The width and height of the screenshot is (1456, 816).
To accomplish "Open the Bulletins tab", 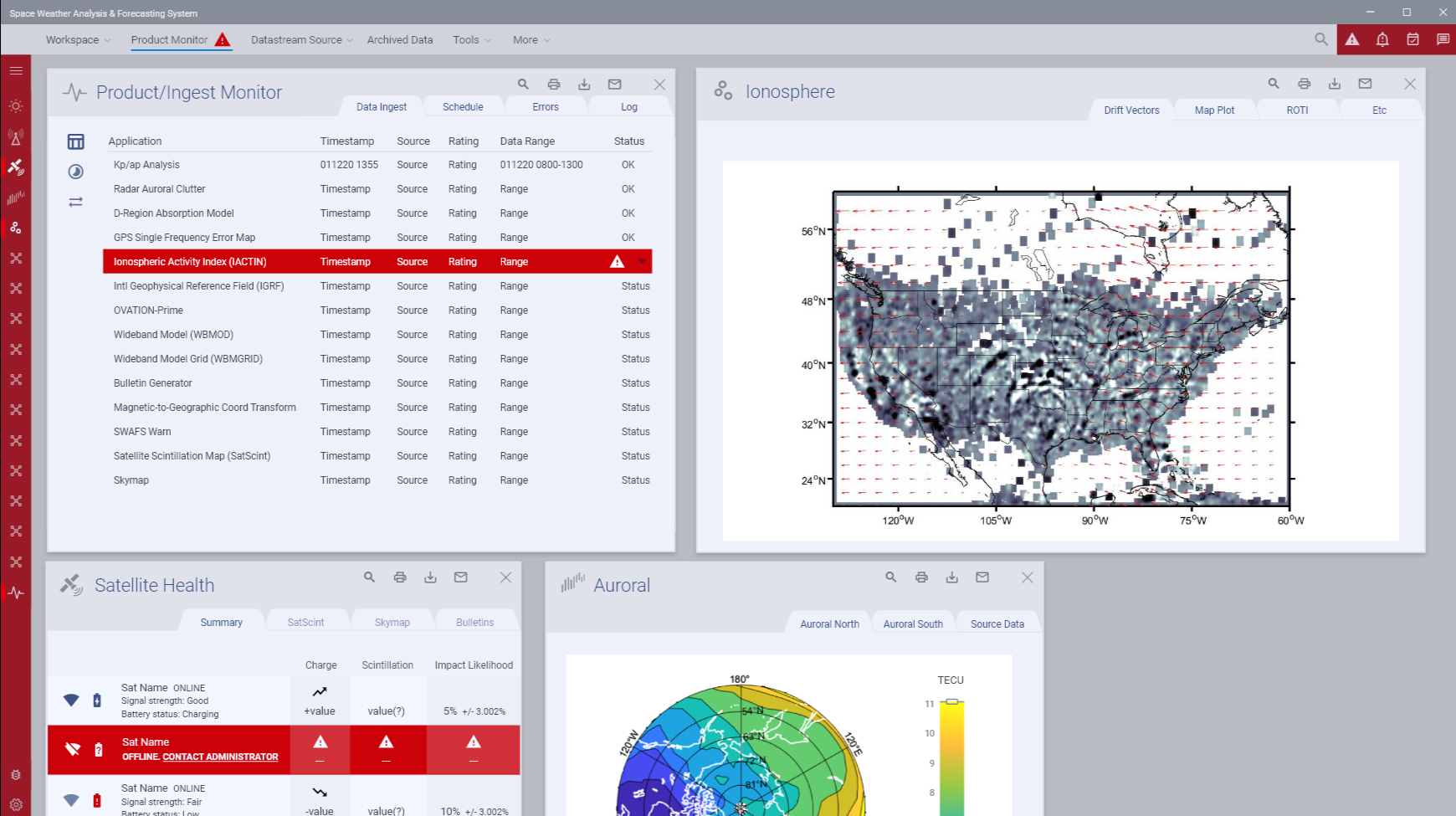I will point(475,623).
